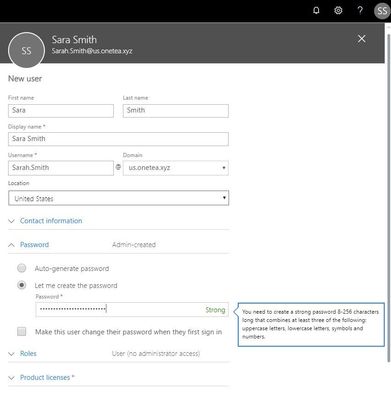Open the Domain dropdown us.onetea.xyz
Image resolution: width=391 pixels, height=400 pixels.
click(x=176, y=168)
